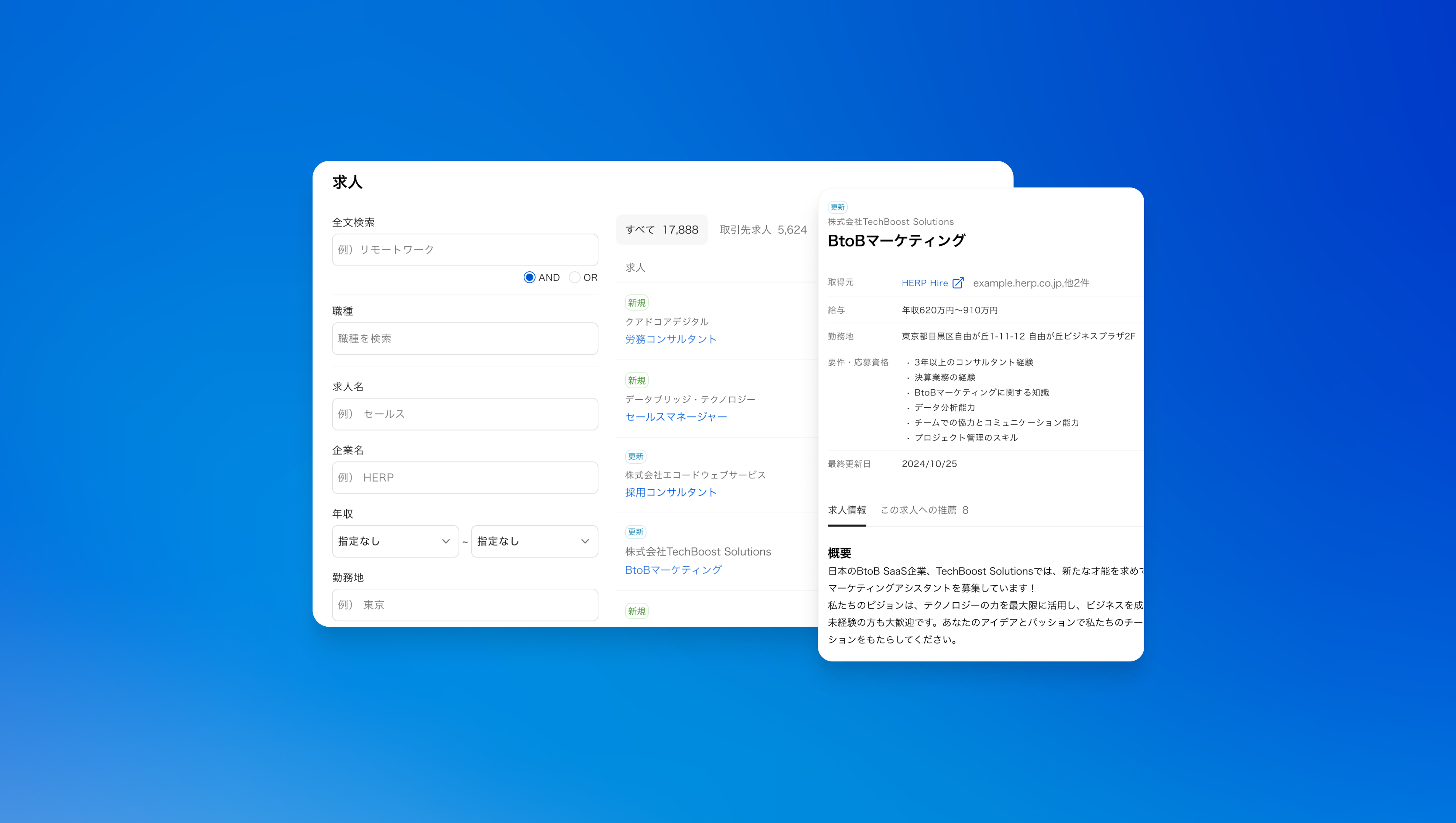1456x823 pixels.
Task: Focus the 全文検索 text field
Action: coord(464,250)
